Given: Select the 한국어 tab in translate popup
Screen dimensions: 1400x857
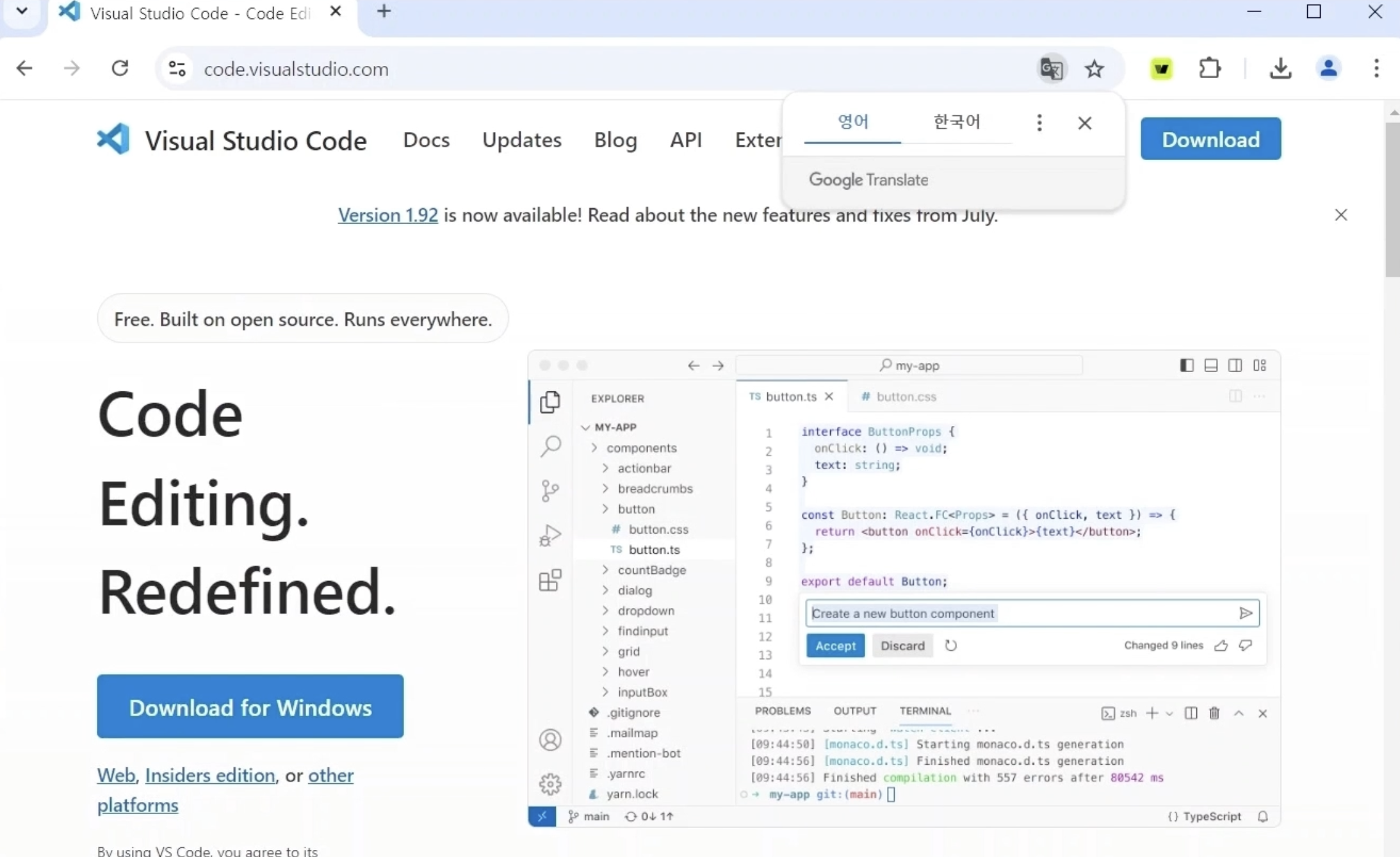Looking at the screenshot, I should click(957, 122).
